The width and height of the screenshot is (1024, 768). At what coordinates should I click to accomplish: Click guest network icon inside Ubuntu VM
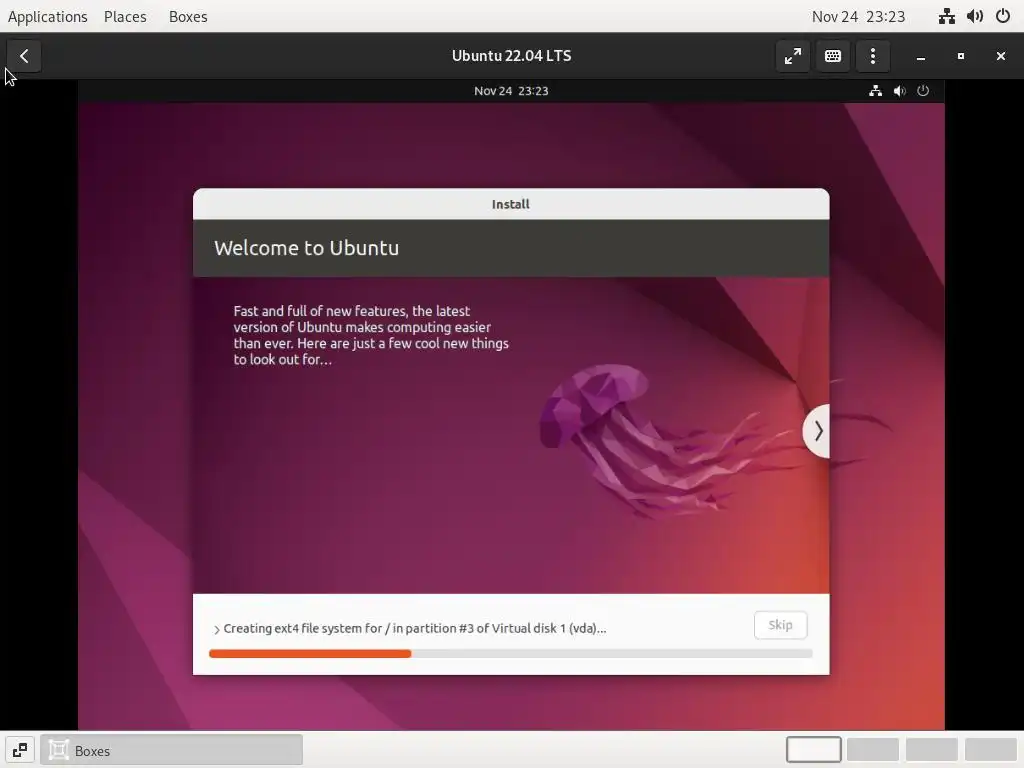876,91
